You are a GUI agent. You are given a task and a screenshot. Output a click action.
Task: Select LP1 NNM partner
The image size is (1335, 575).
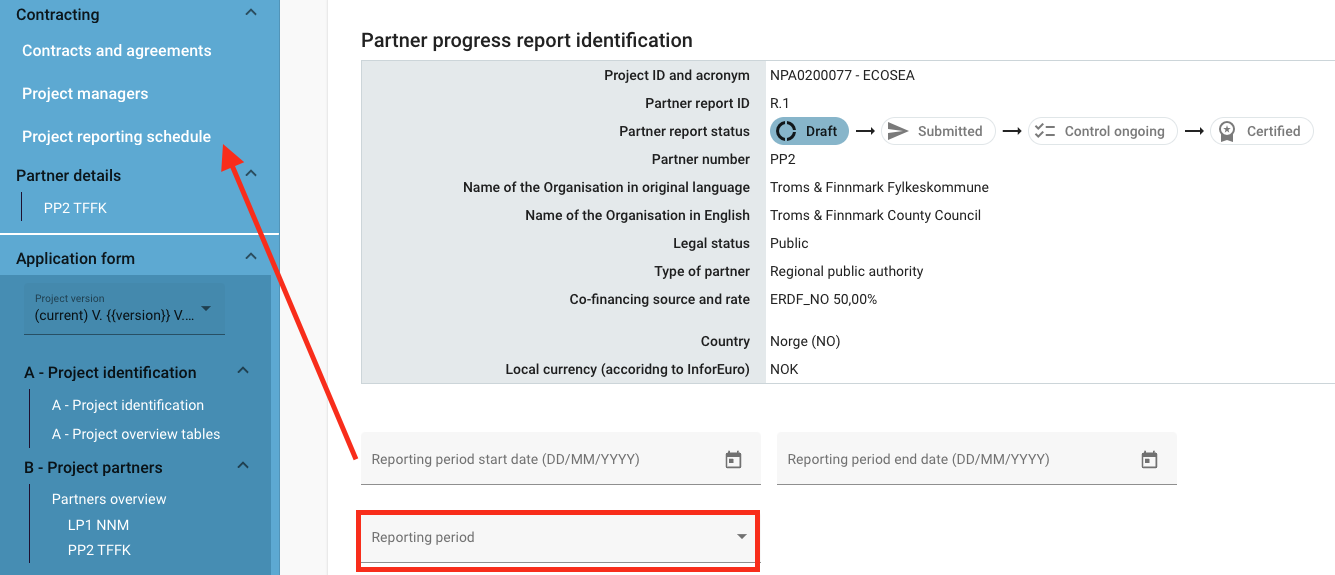point(98,525)
